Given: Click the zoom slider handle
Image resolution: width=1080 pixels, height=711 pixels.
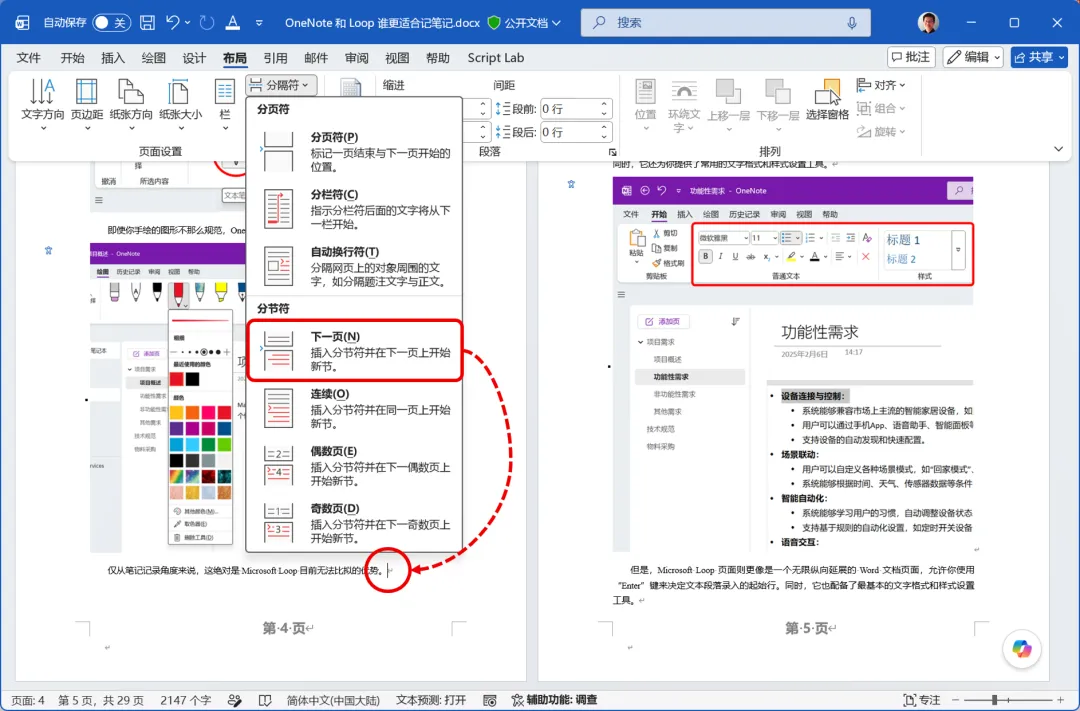Looking at the screenshot, I should coord(994,700).
